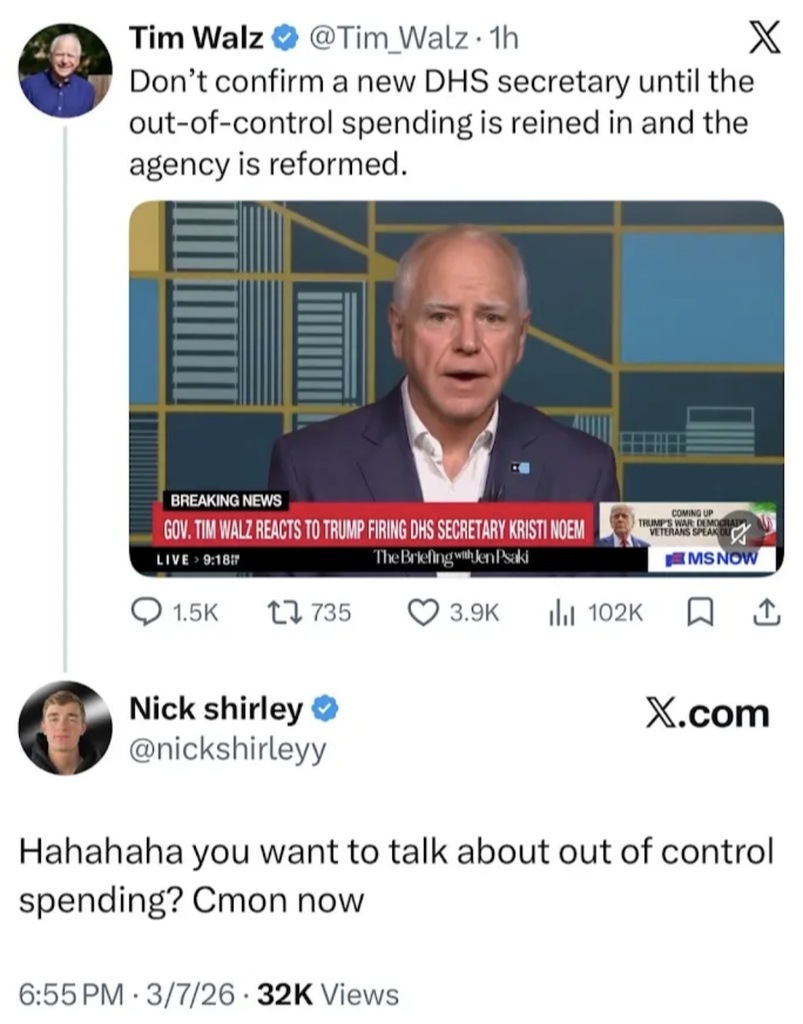Click the repost arrows icon
The height and width of the screenshot is (1024, 803).
click(284, 613)
